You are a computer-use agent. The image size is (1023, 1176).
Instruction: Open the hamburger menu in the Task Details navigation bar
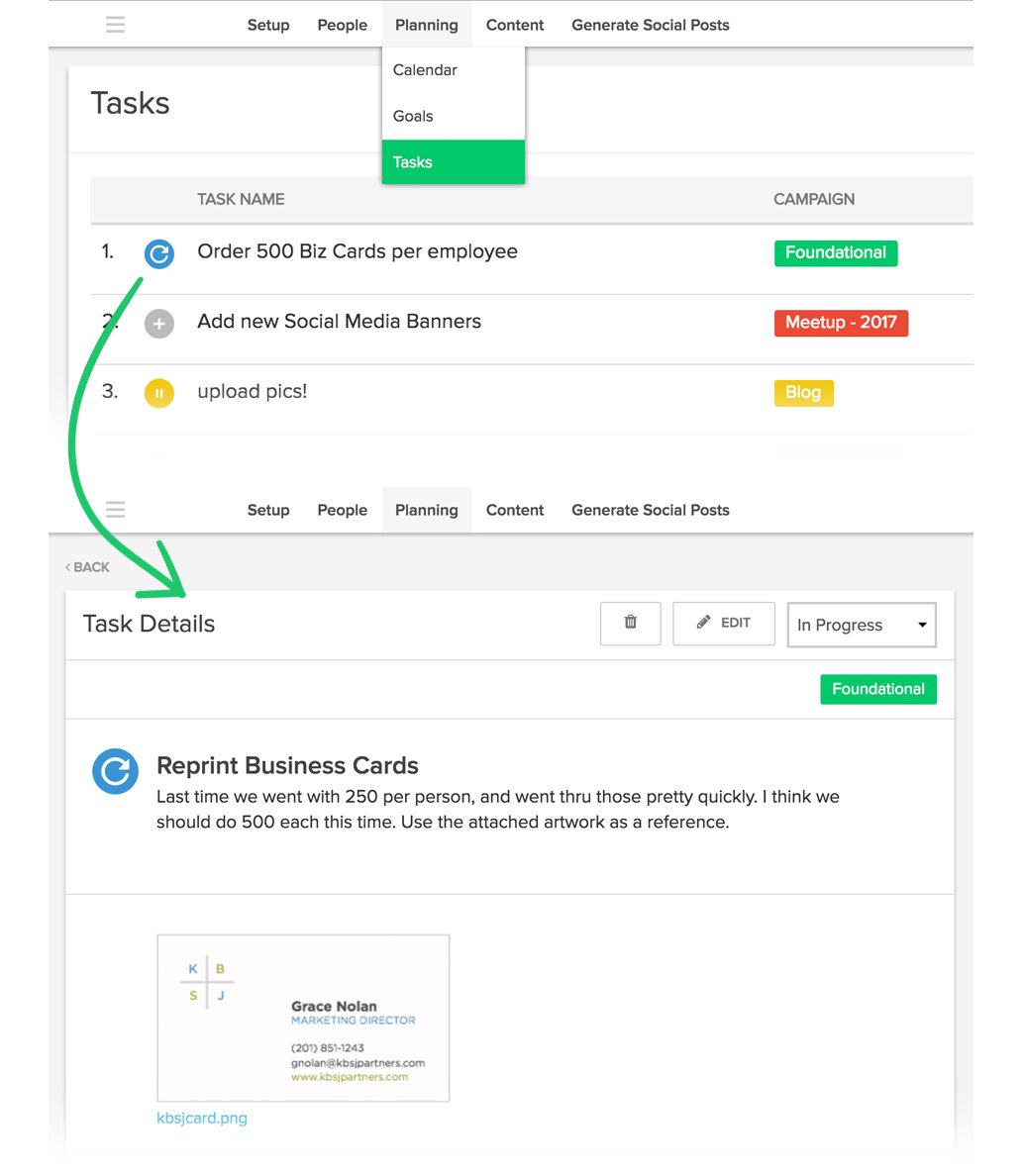tap(115, 510)
